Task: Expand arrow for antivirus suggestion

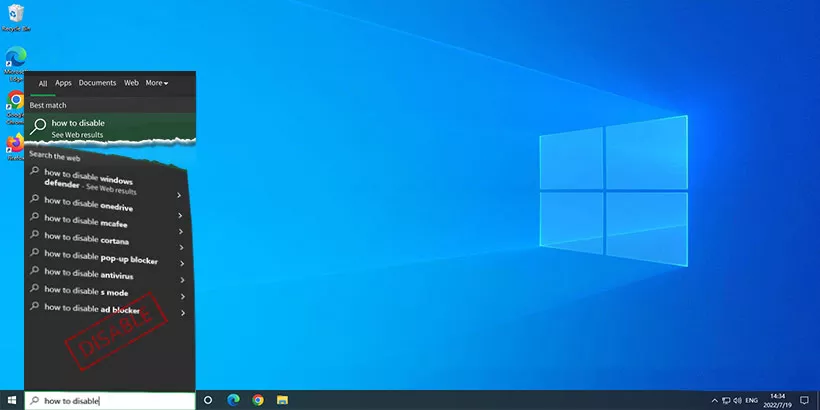Action: click(x=182, y=280)
